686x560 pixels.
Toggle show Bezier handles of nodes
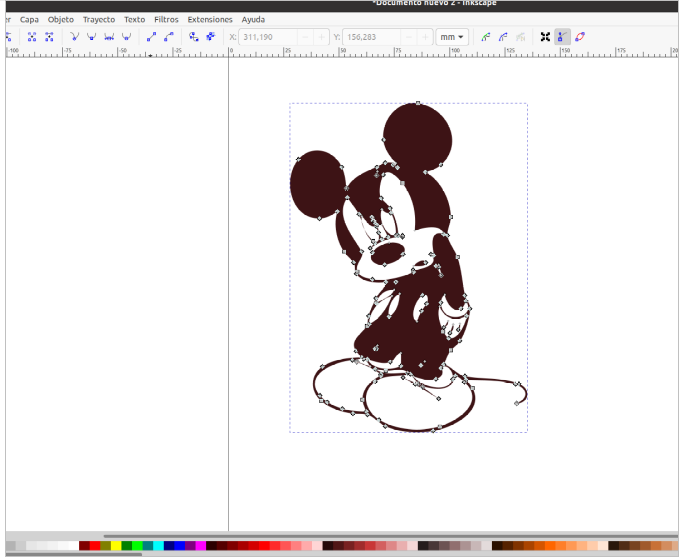tap(562, 37)
